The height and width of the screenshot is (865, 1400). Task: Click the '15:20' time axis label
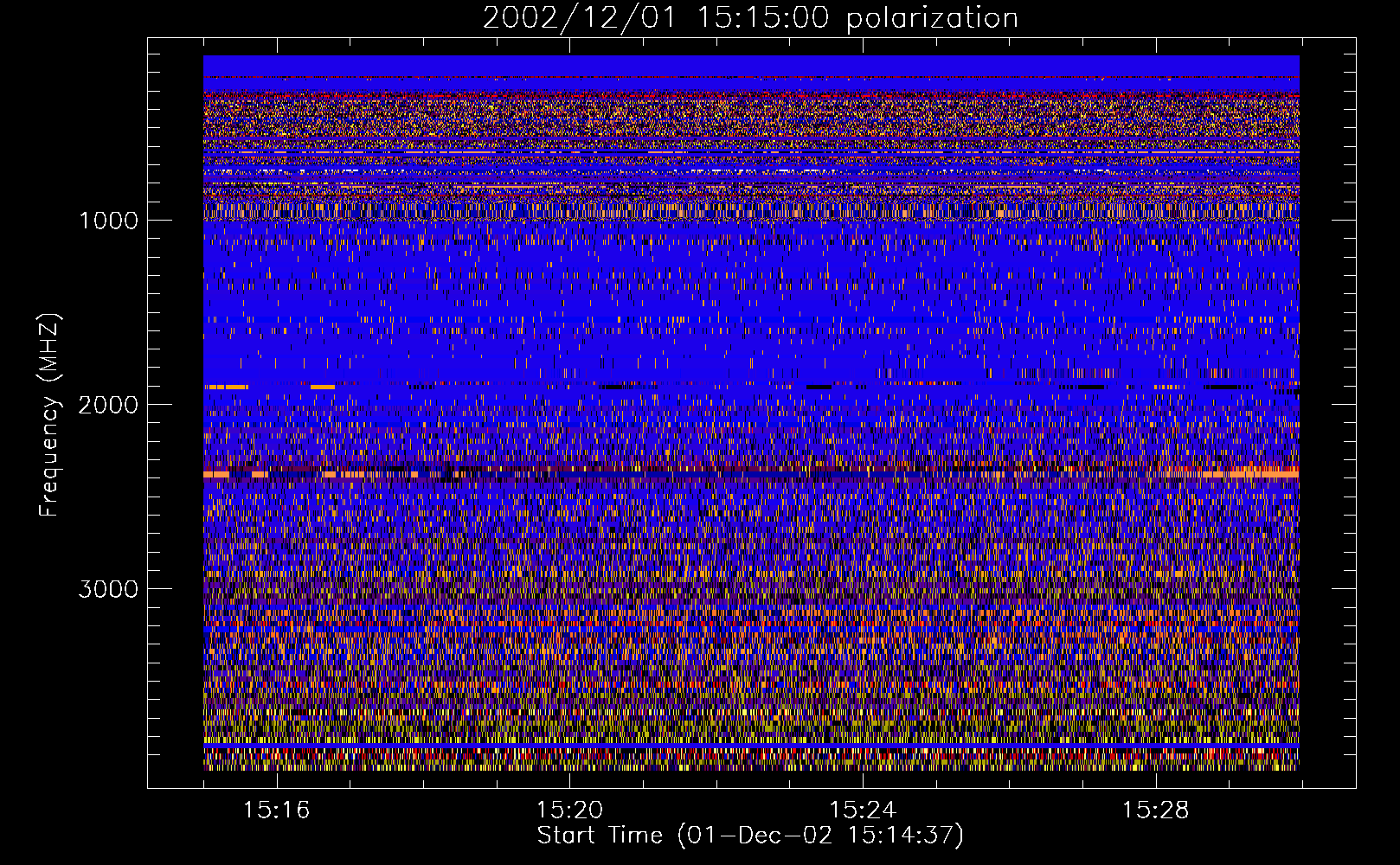click(569, 810)
